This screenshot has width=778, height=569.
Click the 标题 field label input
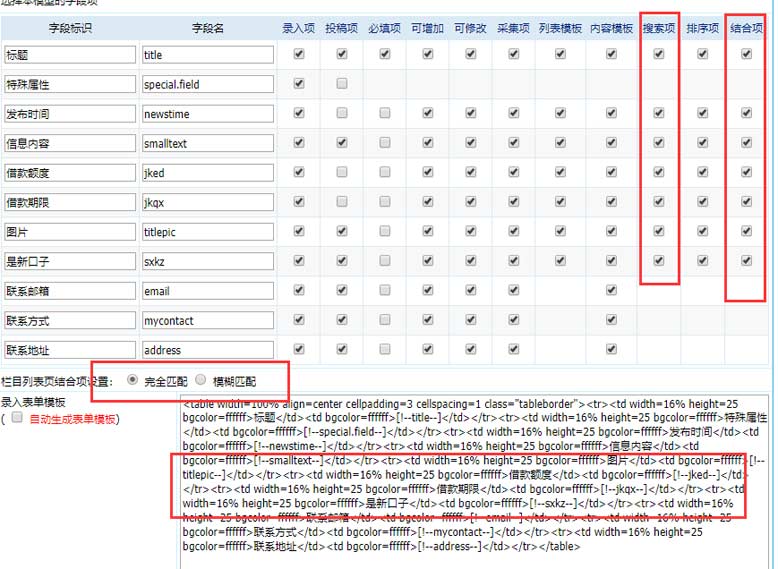69,55
